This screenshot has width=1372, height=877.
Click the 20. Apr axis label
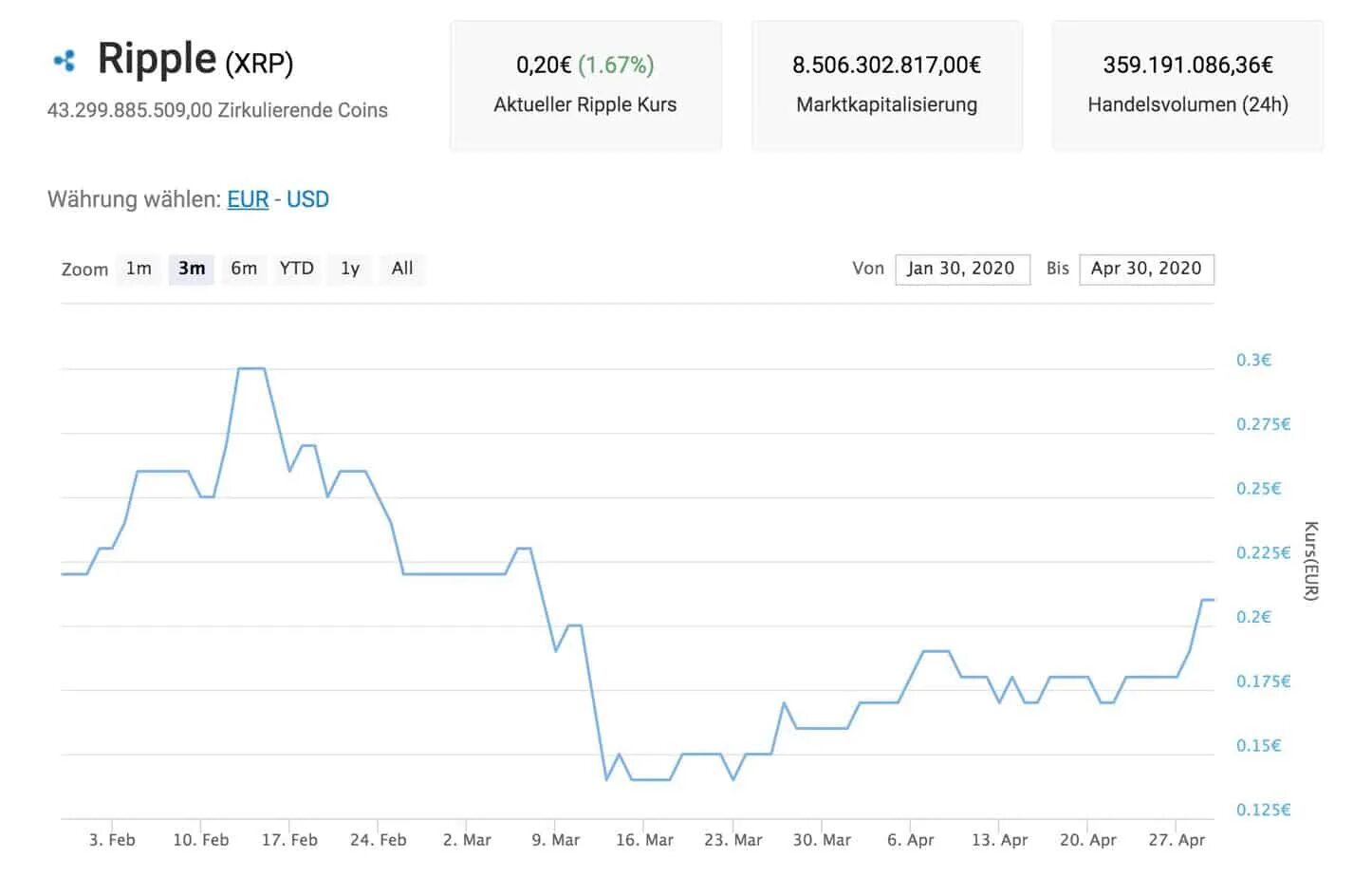coord(1088,840)
